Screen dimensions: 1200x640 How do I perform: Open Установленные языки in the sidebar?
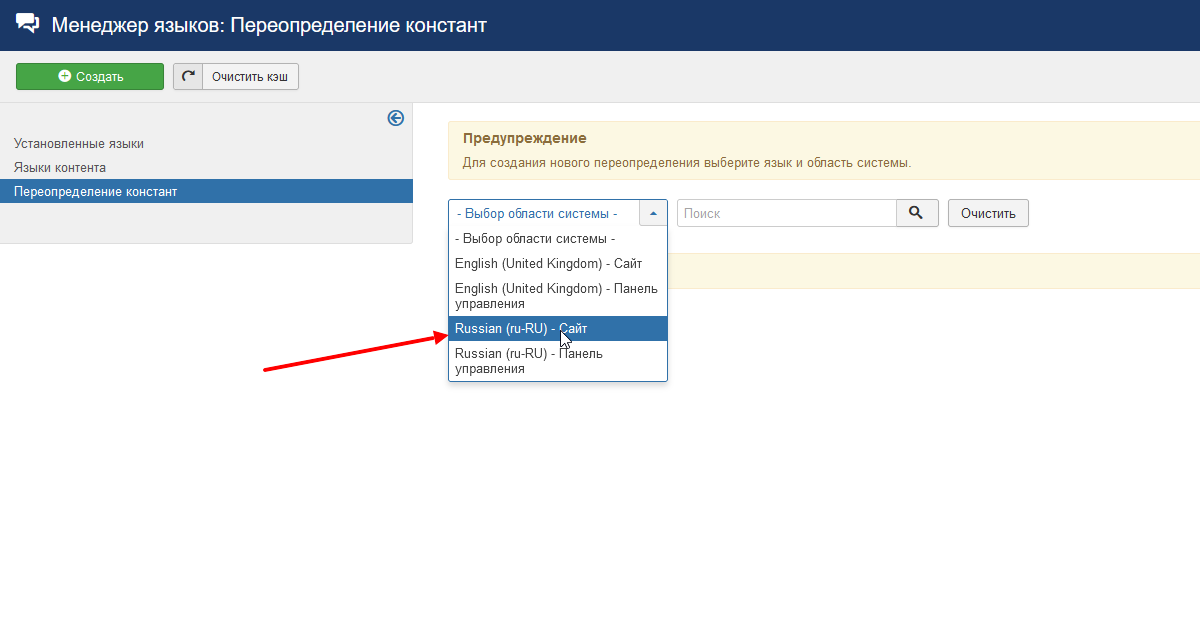(x=79, y=144)
